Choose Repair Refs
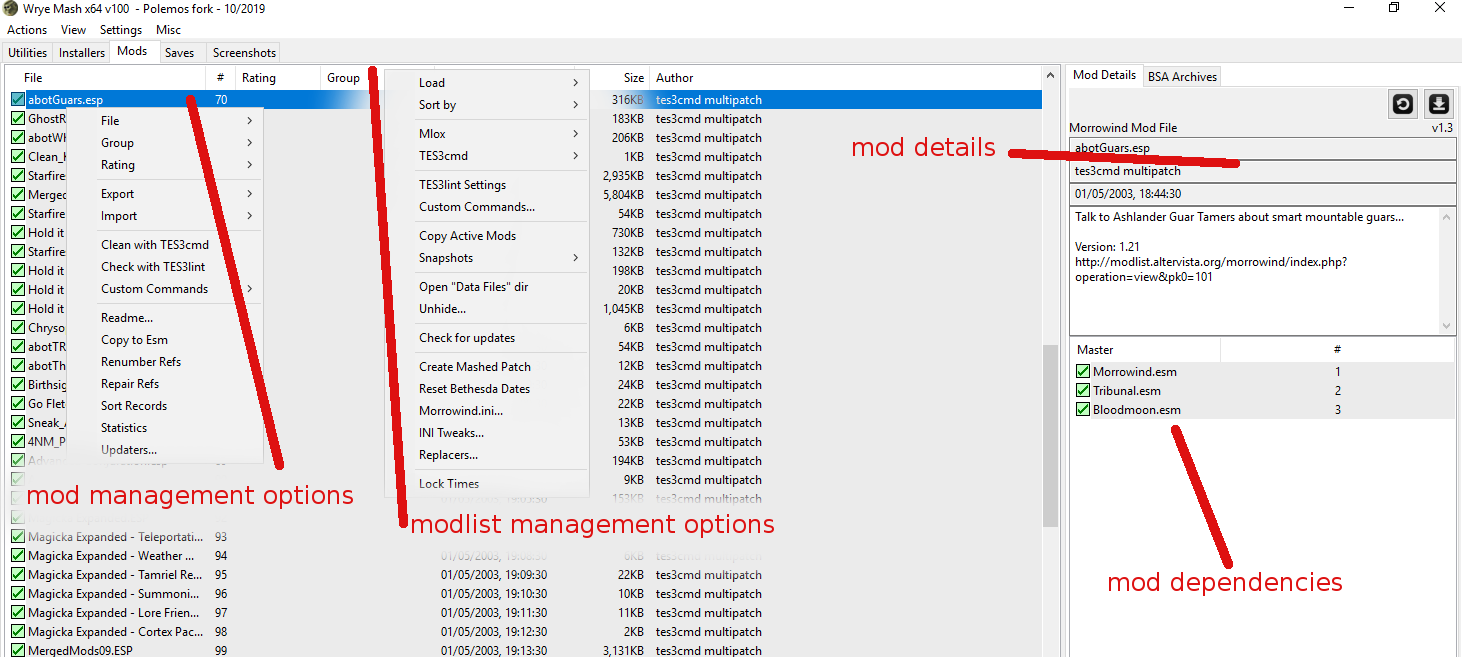 tap(130, 384)
